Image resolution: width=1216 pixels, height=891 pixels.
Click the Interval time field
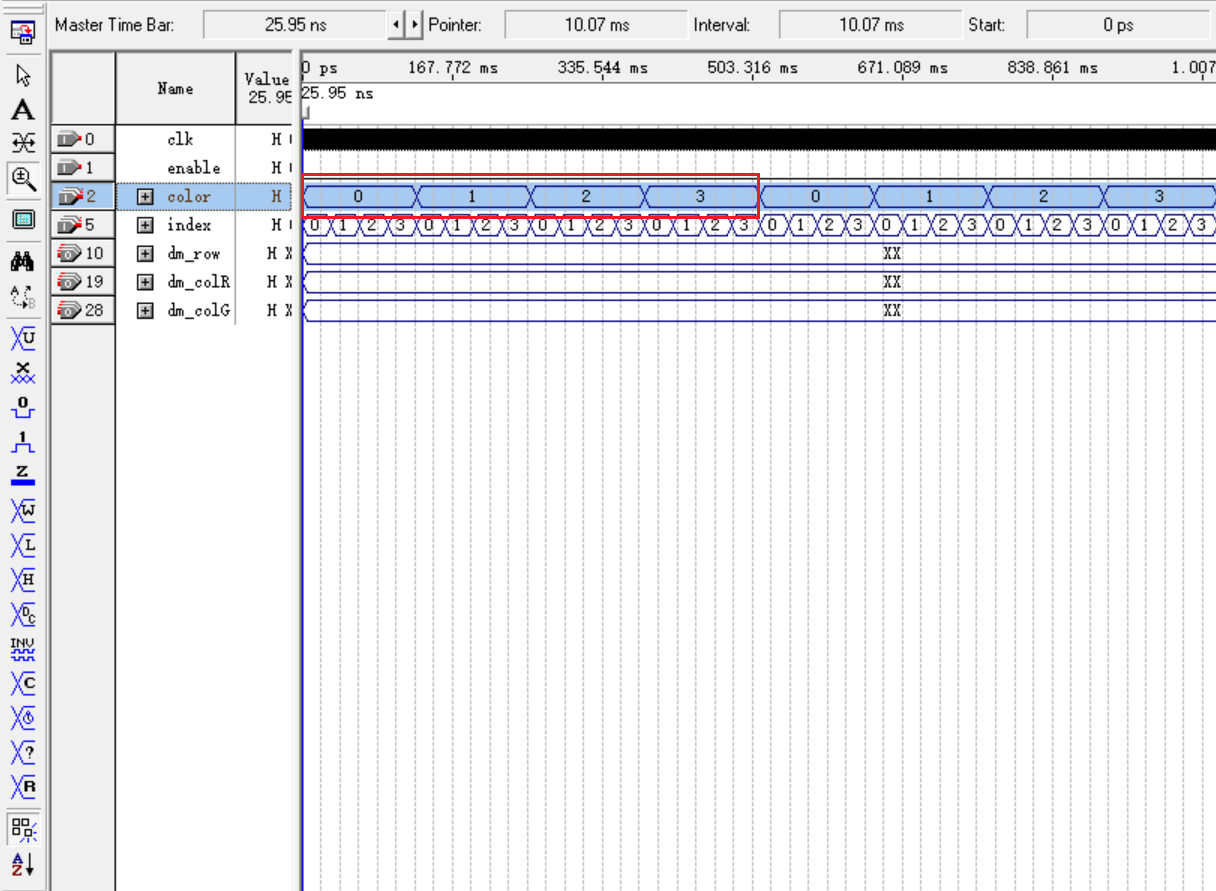click(x=868, y=25)
